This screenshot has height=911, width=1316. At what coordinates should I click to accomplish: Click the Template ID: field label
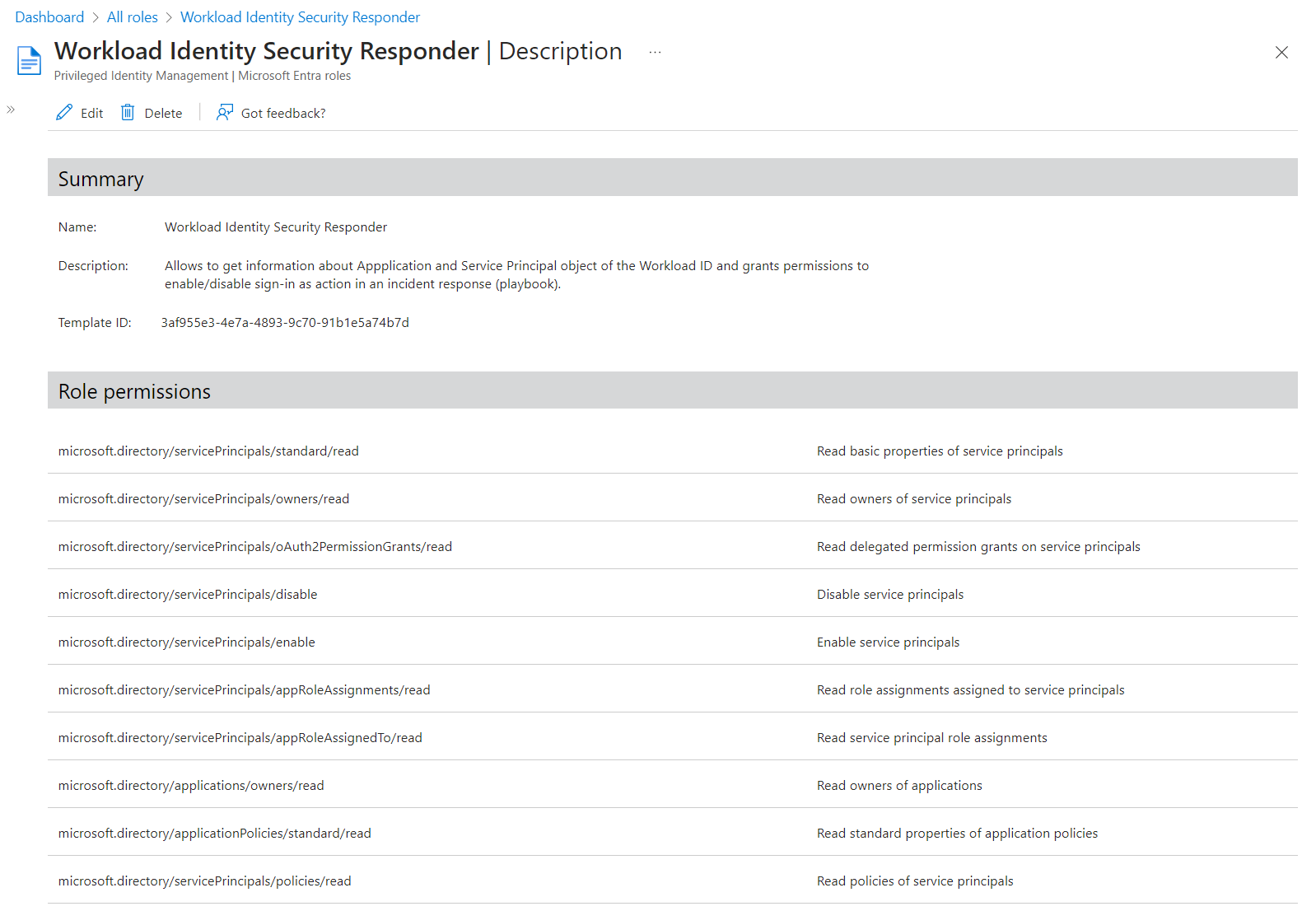click(x=95, y=323)
